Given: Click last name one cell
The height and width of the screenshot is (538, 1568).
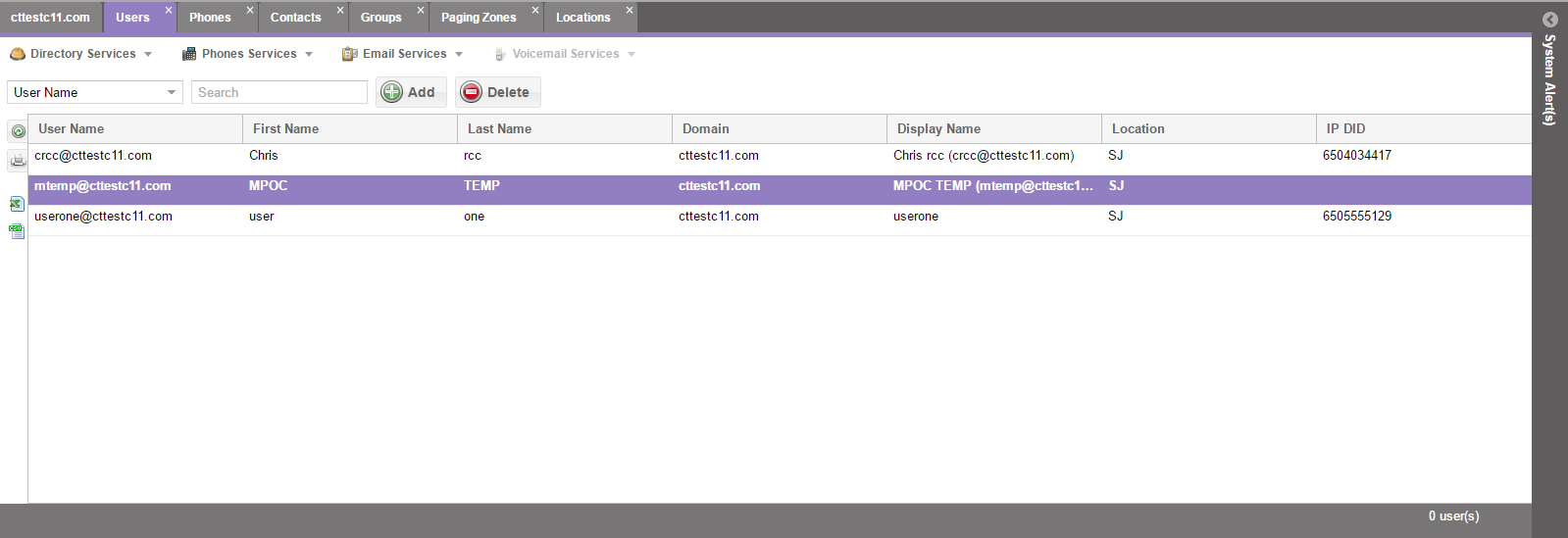Looking at the screenshot, I should [474, 217].
